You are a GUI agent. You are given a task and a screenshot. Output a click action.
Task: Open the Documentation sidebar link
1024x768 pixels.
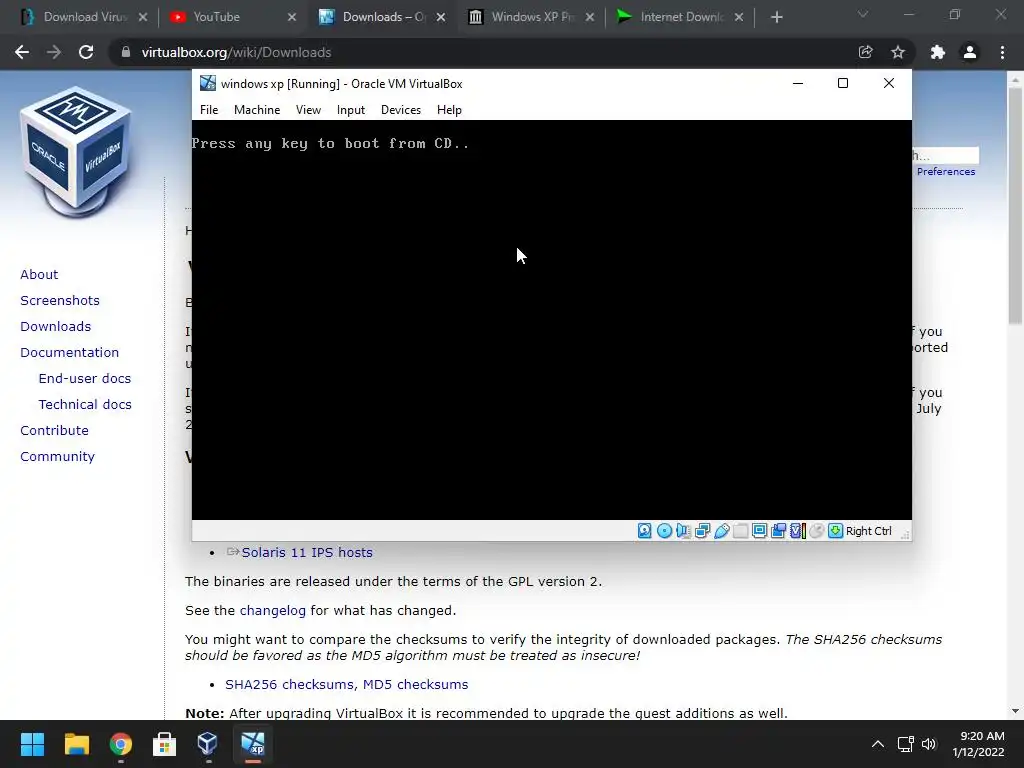pos(70,353)
